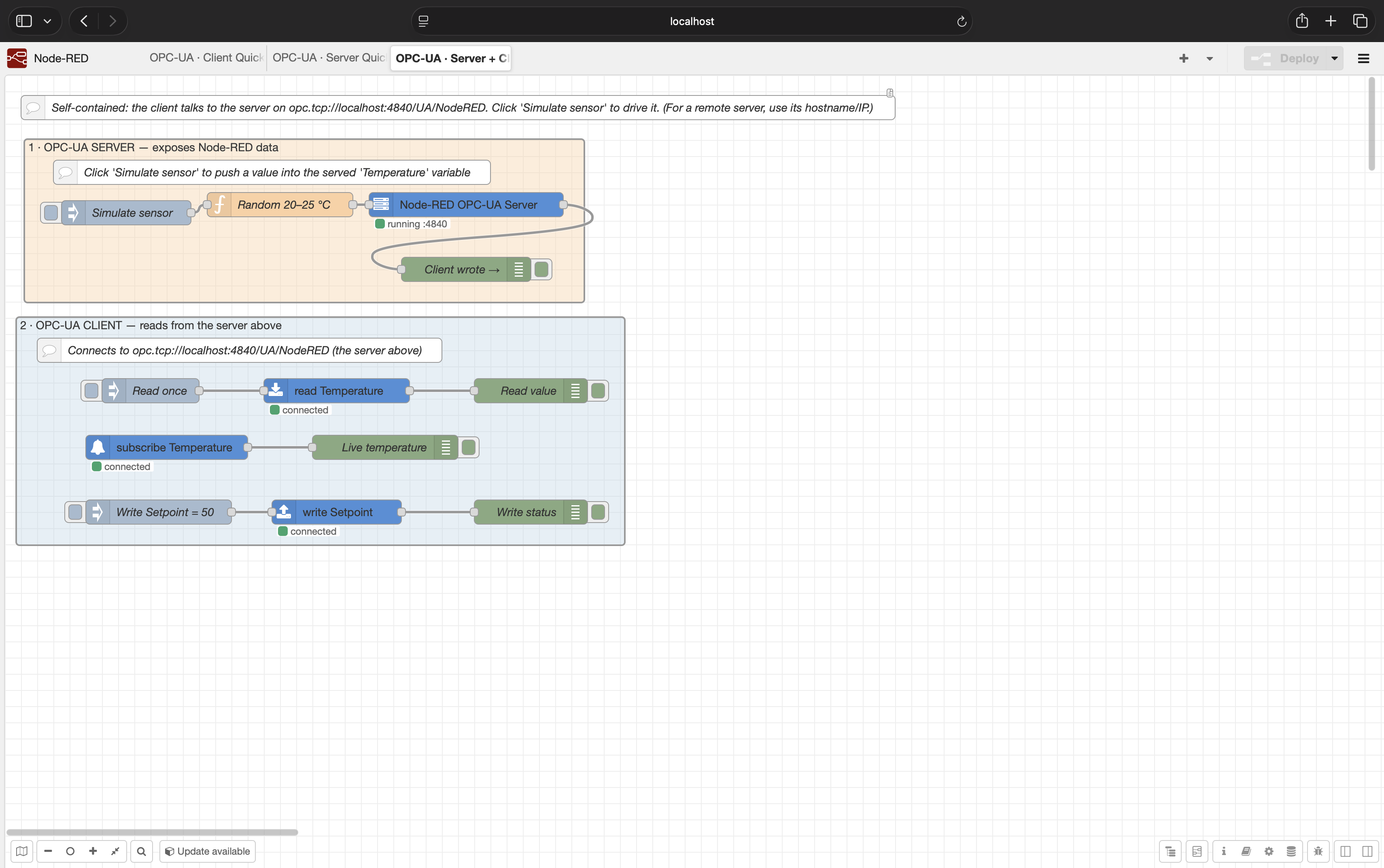Select the OPC-UA SERVER group label

153,147
